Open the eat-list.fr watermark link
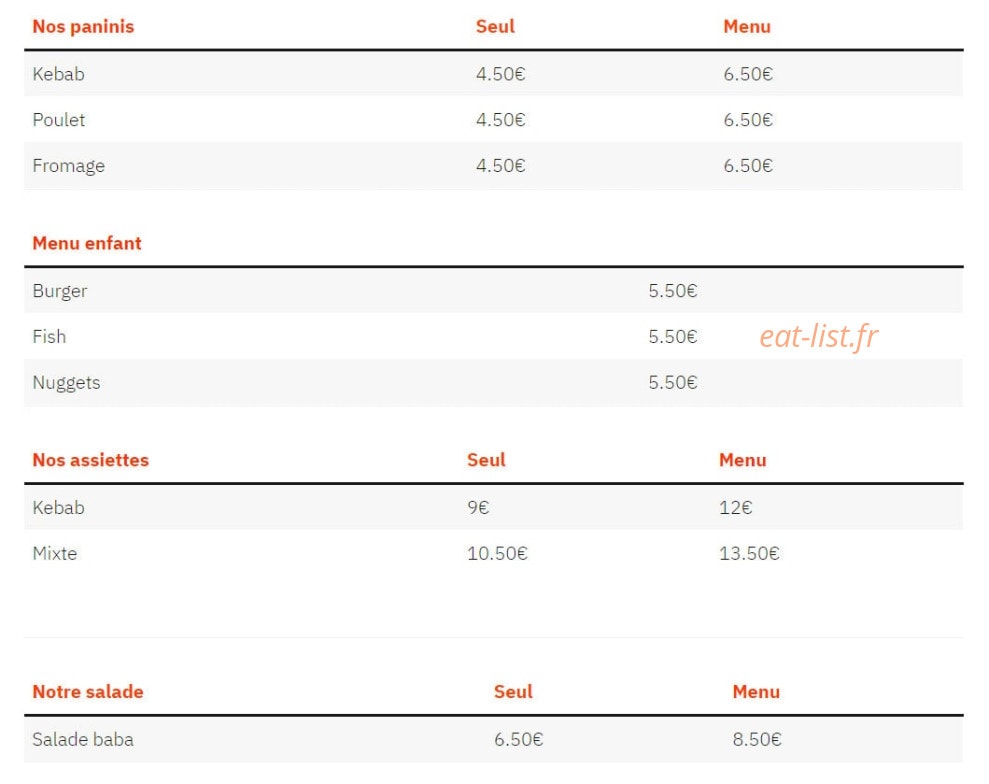Viewport: 989px width, 784px height. coord(819,336)
